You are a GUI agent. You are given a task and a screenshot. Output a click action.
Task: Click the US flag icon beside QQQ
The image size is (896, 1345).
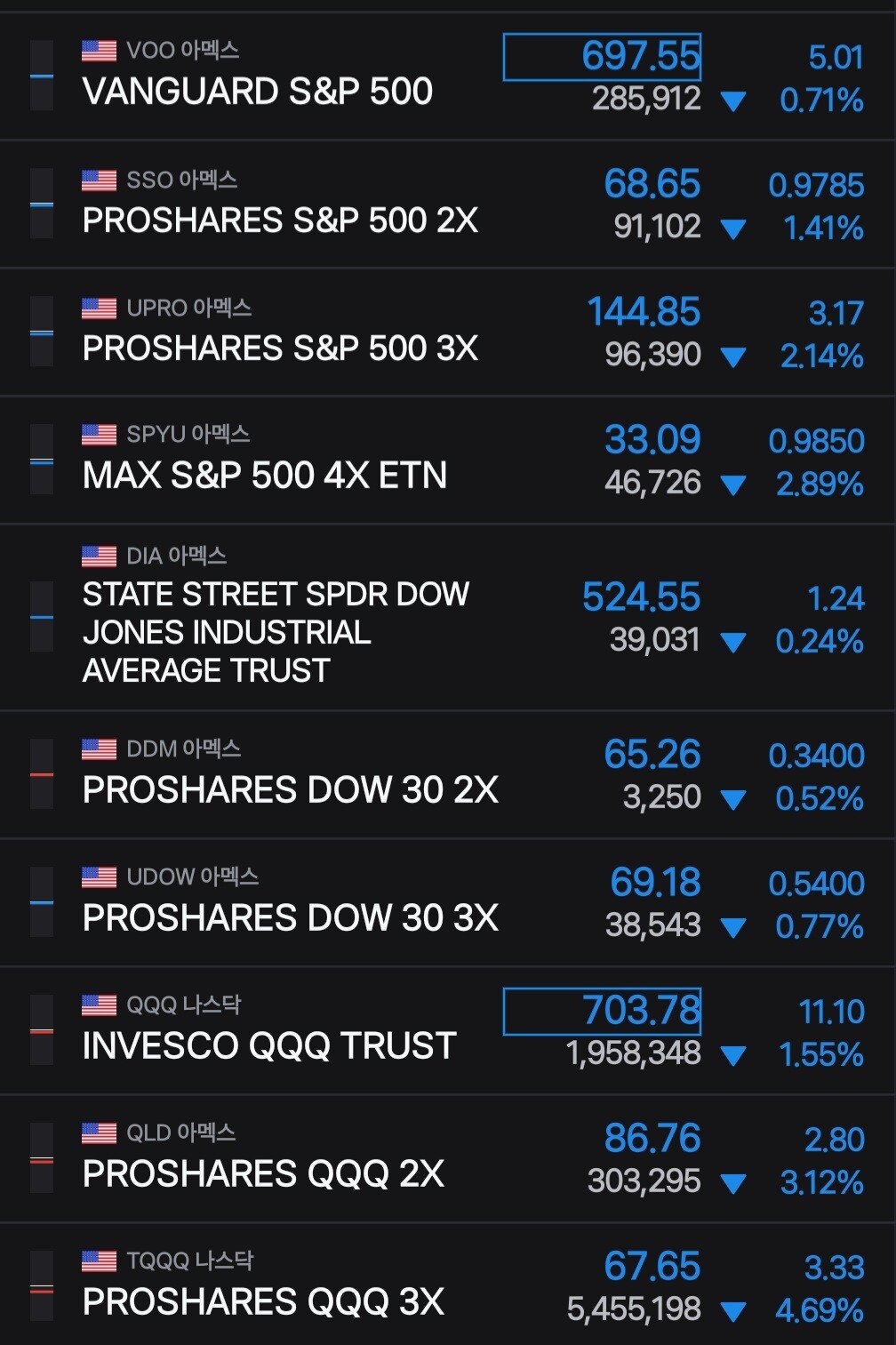(99, 1005)
